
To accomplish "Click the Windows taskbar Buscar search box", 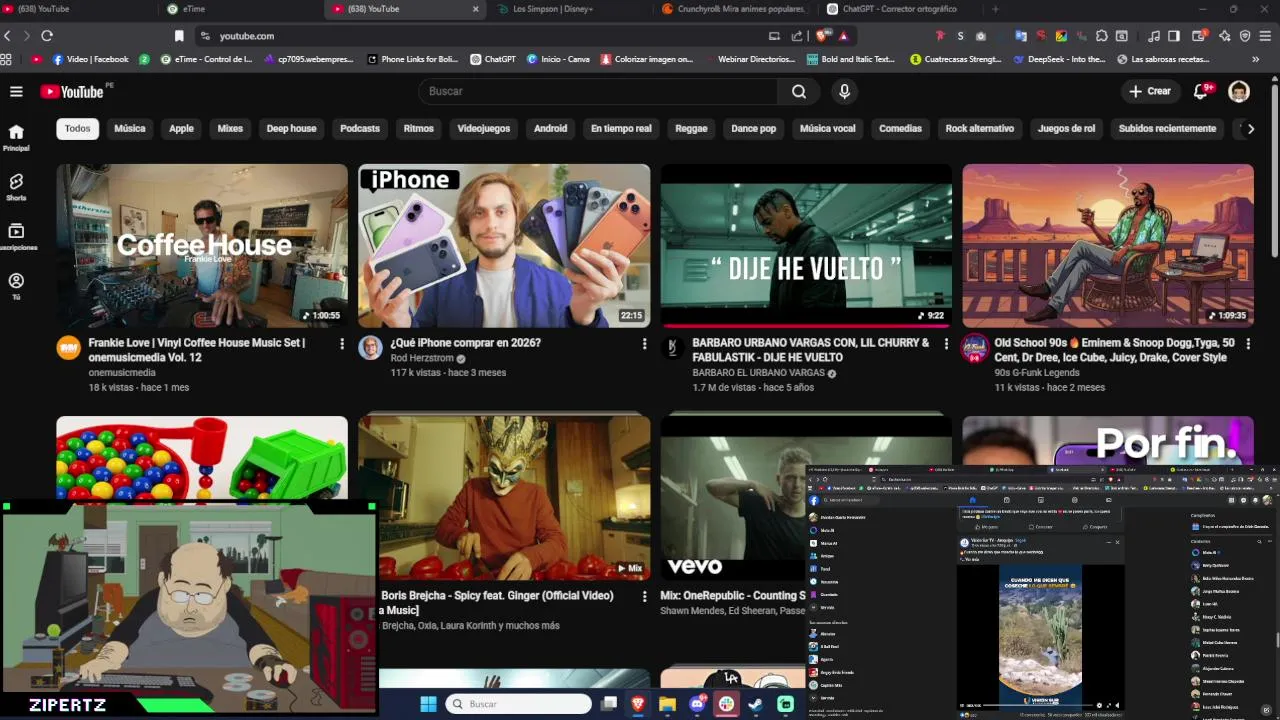I will tap(518, 704).
